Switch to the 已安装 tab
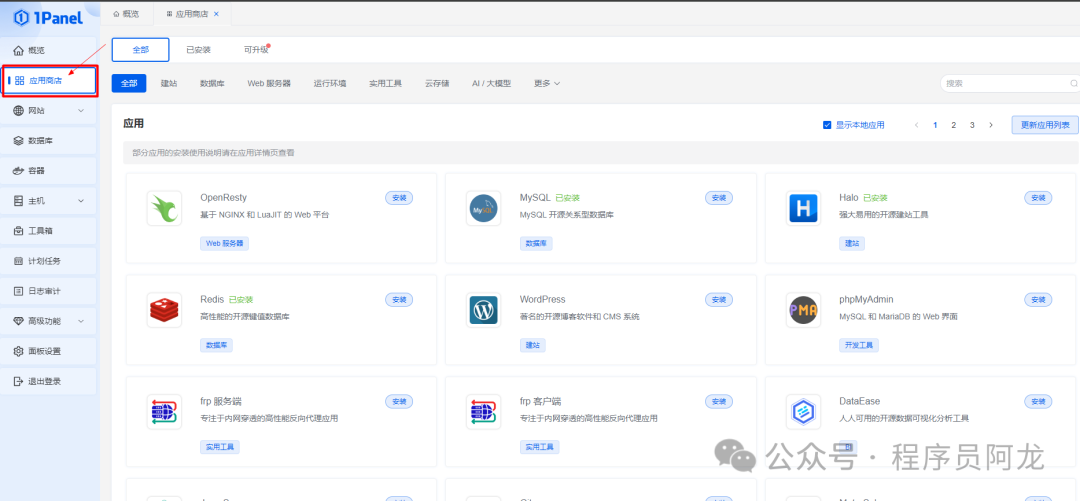 (x=198, y=49)
